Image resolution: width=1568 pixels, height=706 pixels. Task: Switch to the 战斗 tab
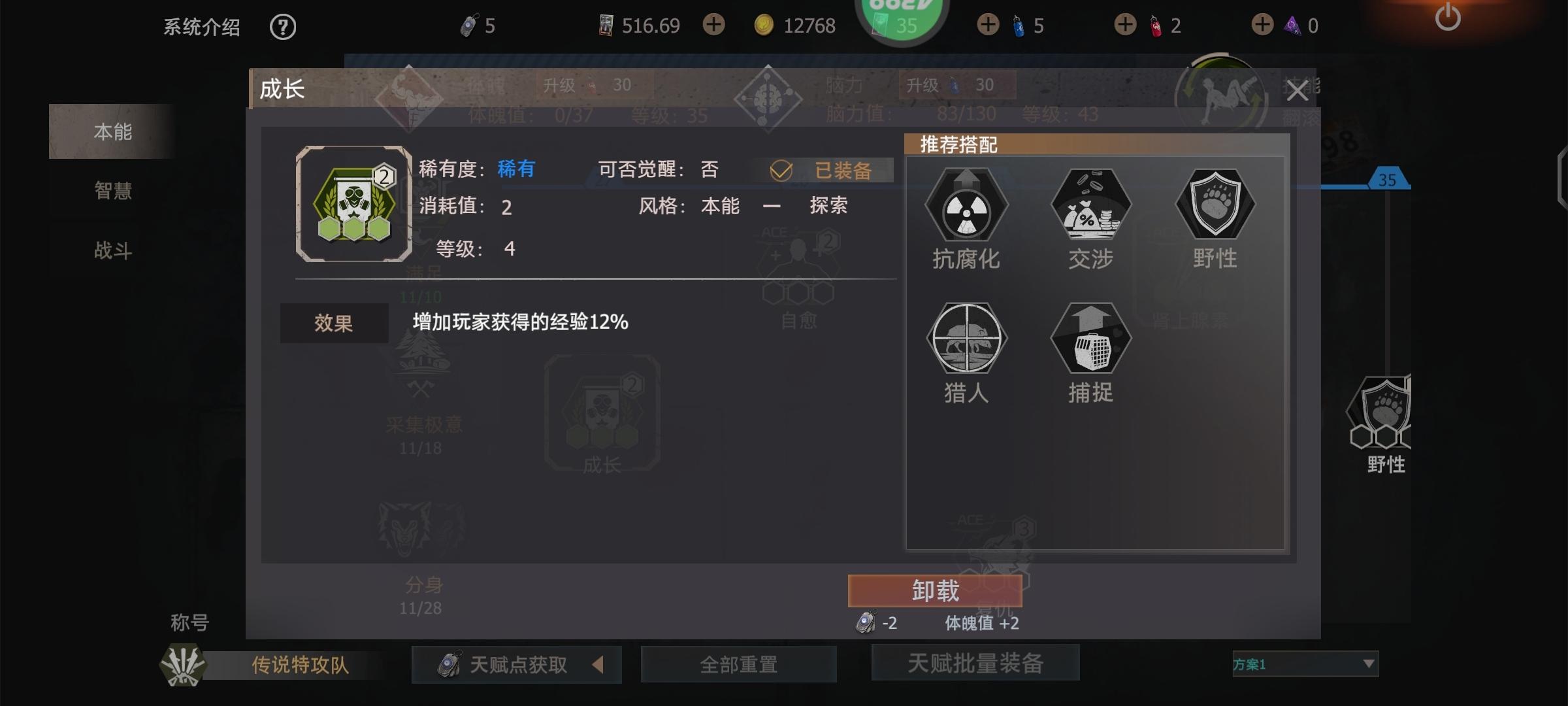click(x=113, y=250)
